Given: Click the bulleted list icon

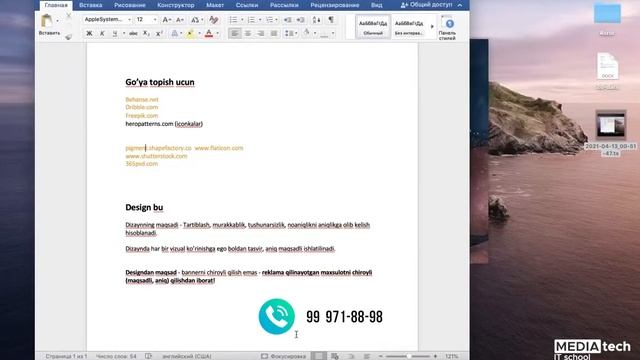Looking at the screenshot, I should (233, 20).
